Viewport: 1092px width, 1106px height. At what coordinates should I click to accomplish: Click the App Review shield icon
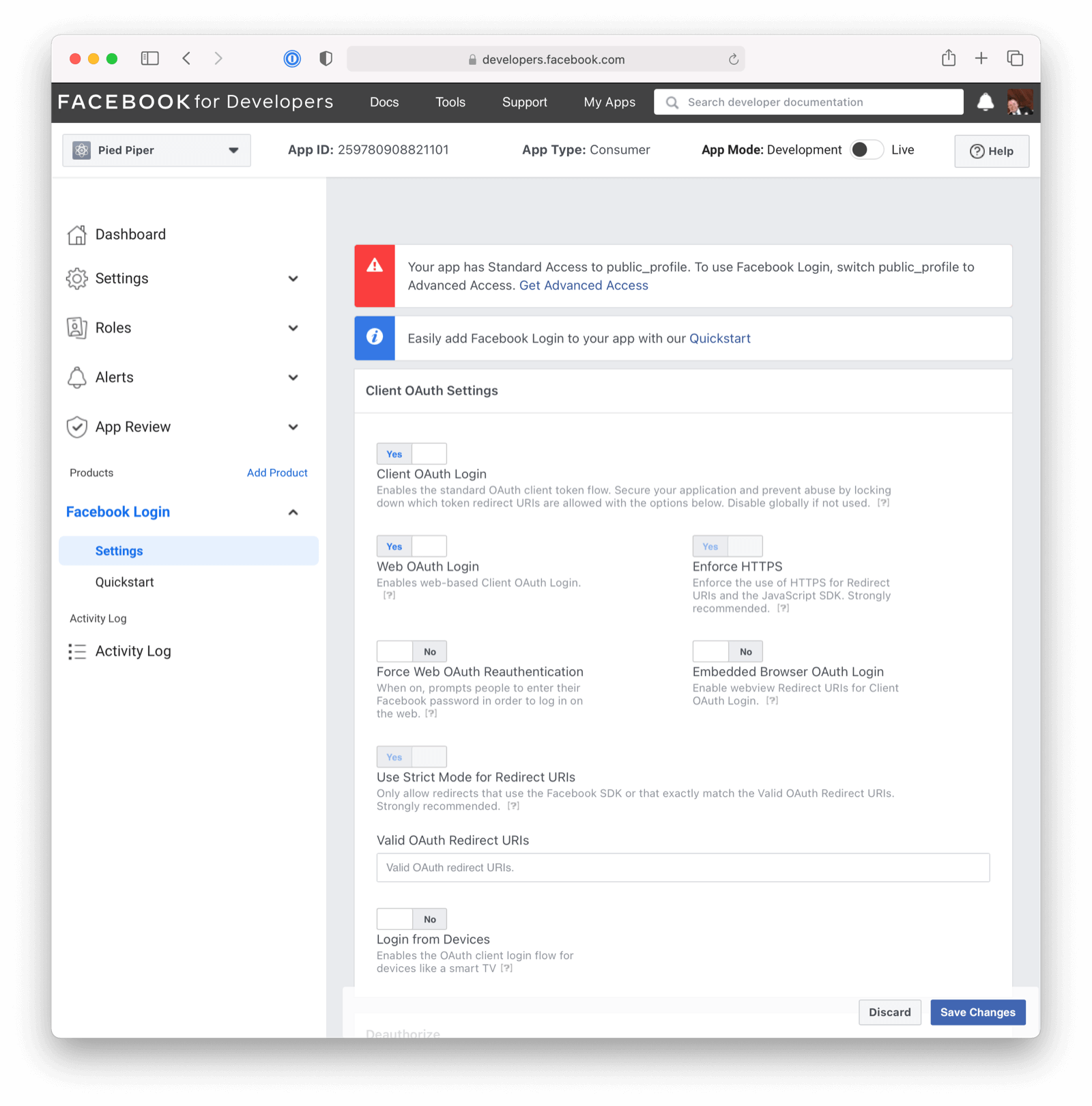[x=77, y=427]
